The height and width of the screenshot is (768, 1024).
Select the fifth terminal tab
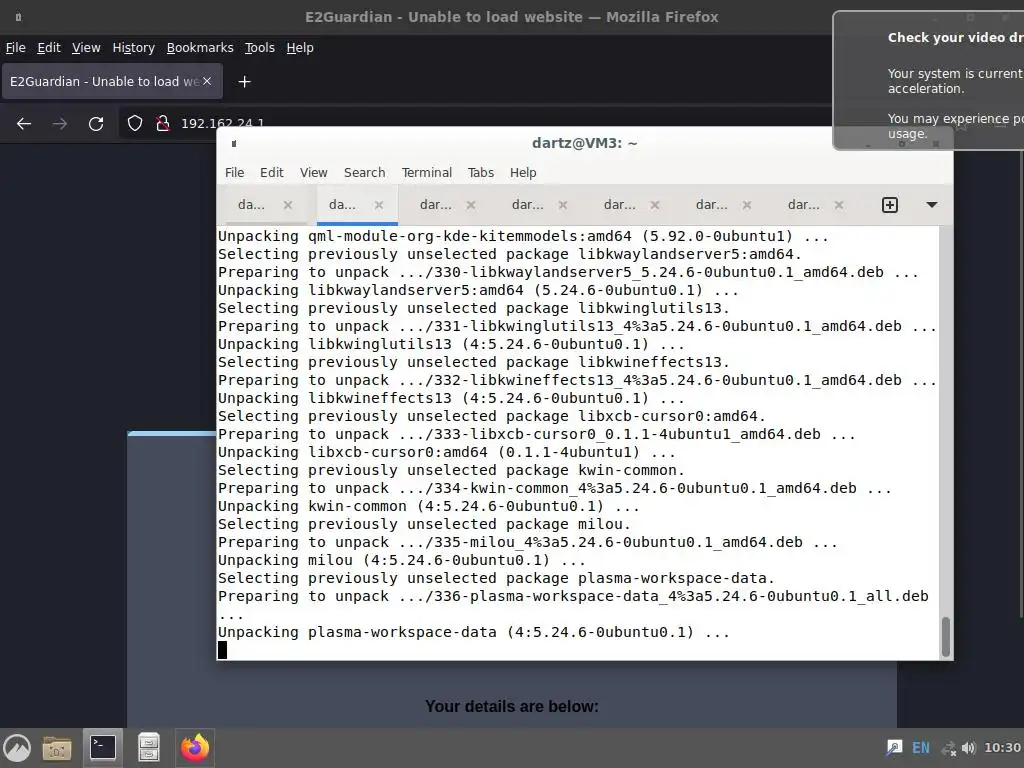click(620, 205)
